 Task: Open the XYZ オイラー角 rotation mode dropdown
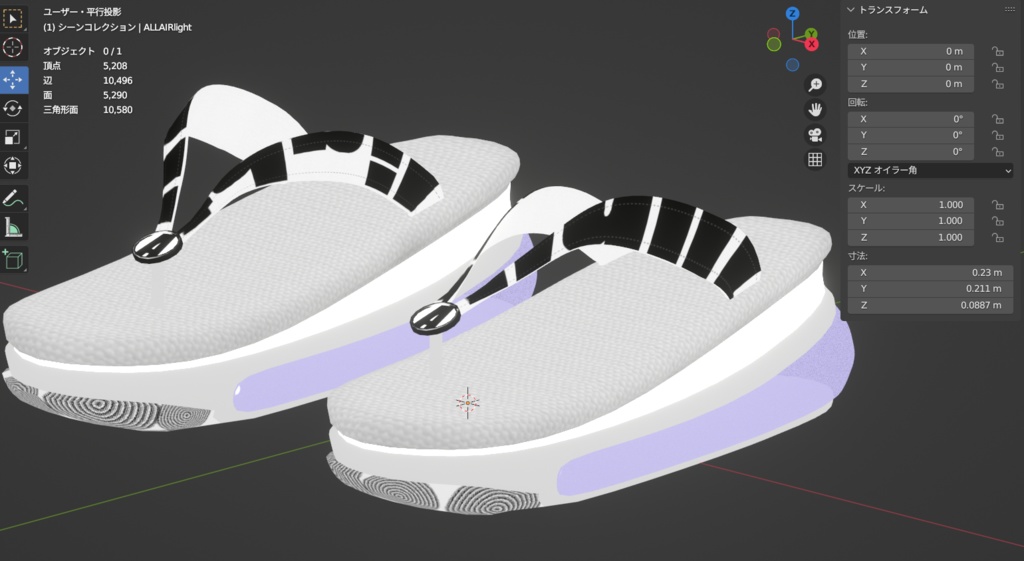click(x=930, y=170)
